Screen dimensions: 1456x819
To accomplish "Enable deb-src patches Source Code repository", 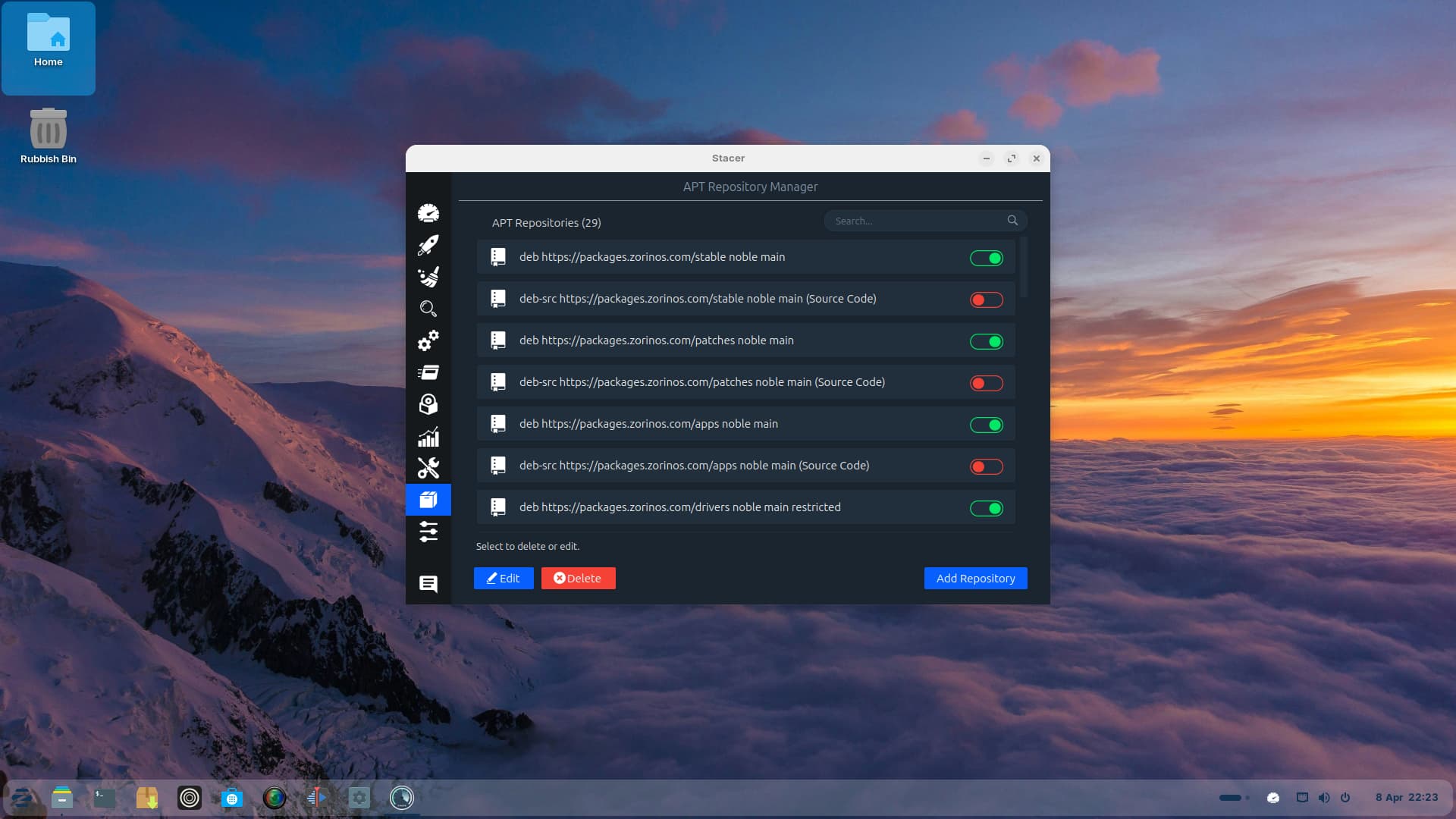I will coord(987,383).
